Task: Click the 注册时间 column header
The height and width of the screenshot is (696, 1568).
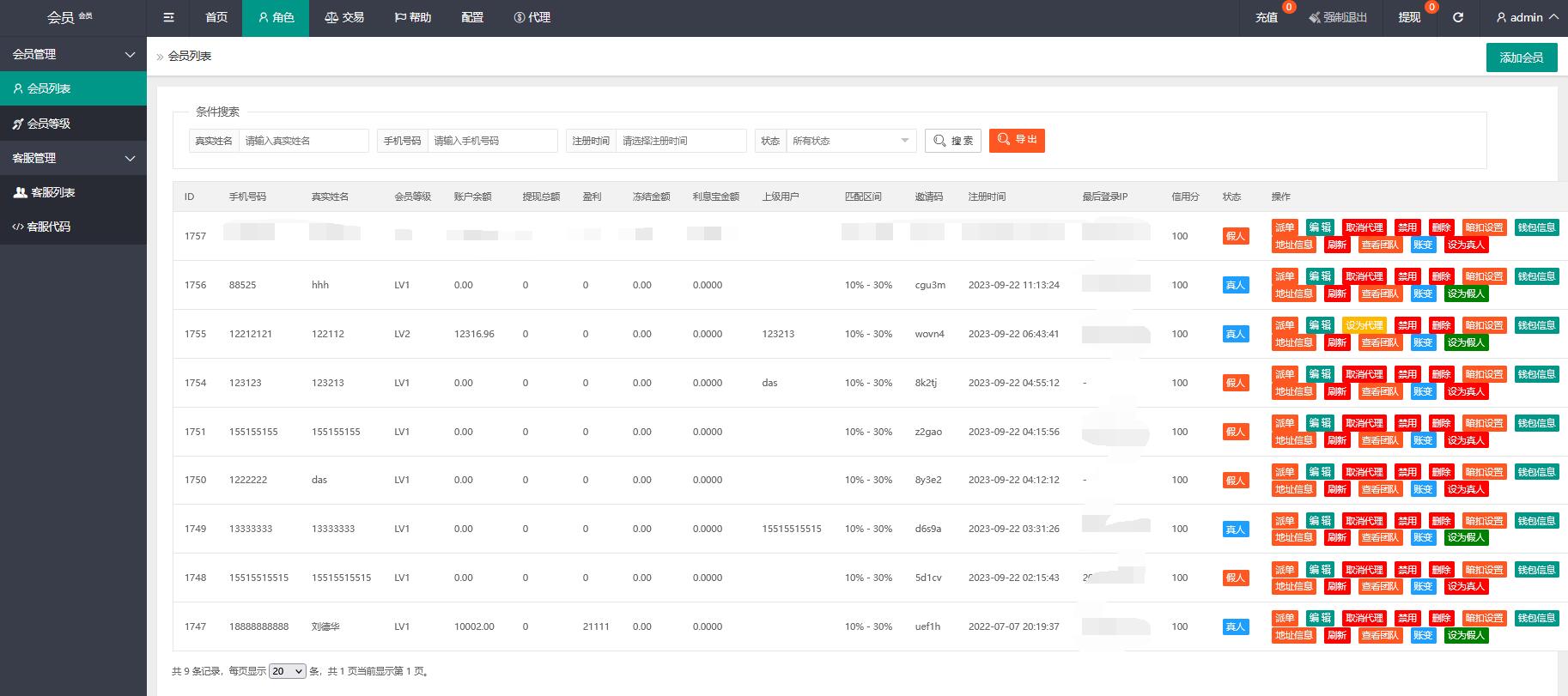Action: [988, 197]
